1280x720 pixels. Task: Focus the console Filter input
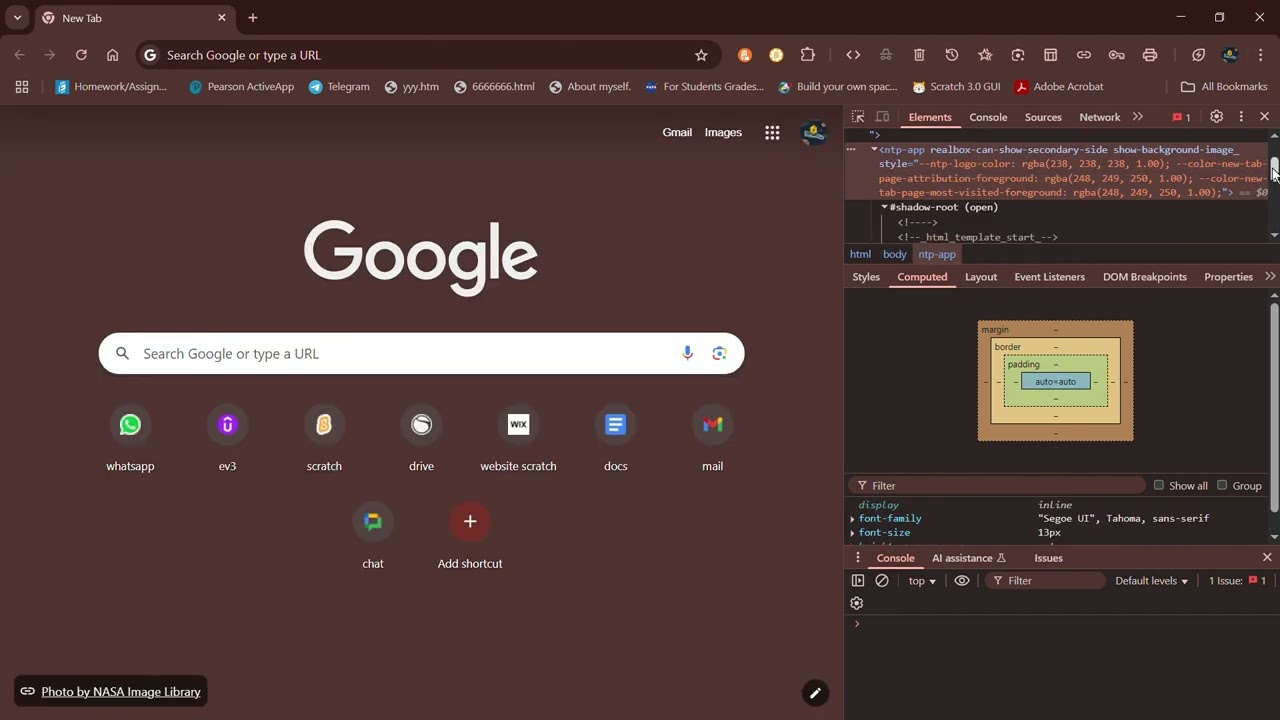click(x=1045, y=581)
